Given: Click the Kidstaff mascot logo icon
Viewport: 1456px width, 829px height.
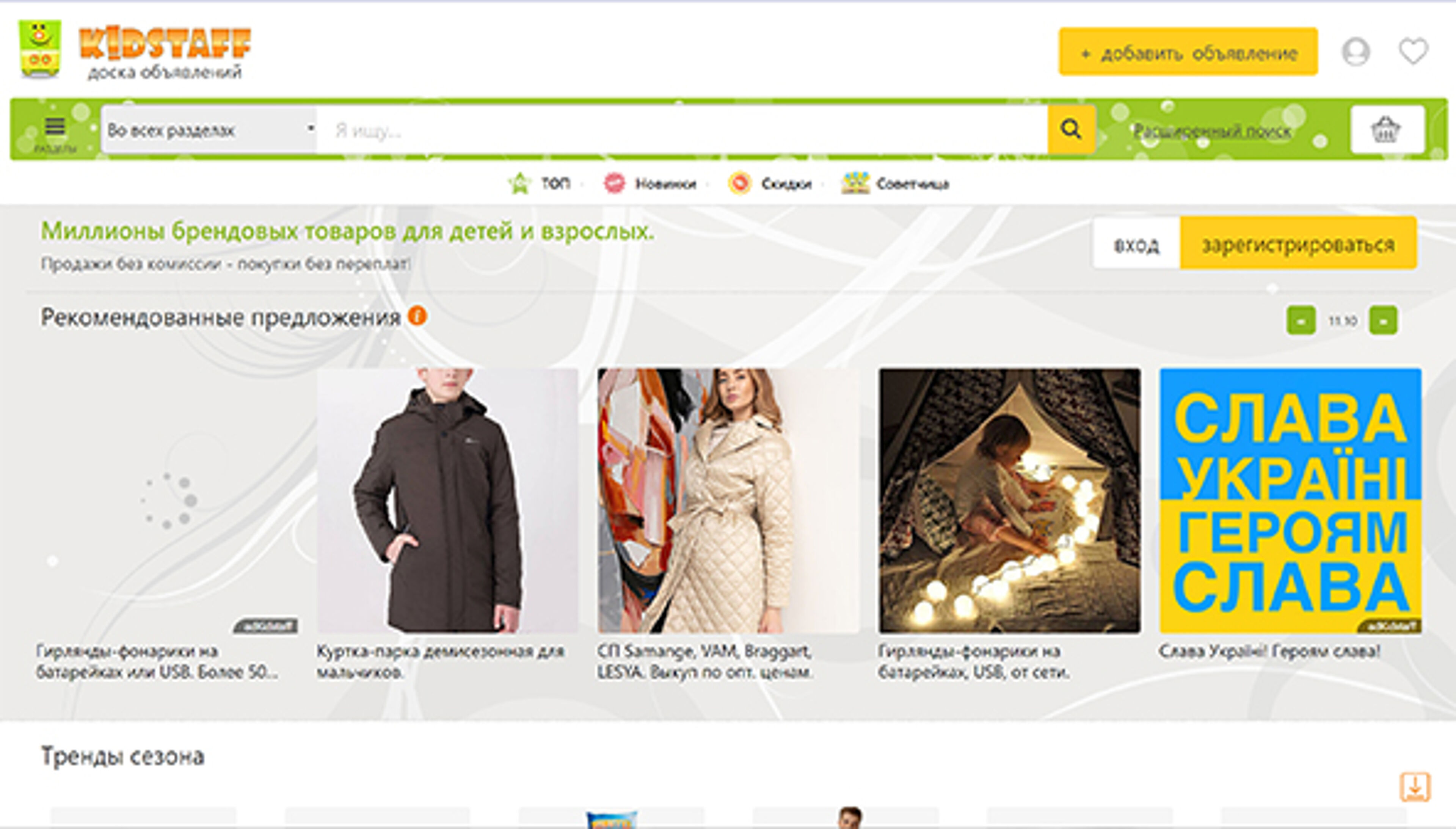Looking at the screenshot, I should (x=39, y=49).
